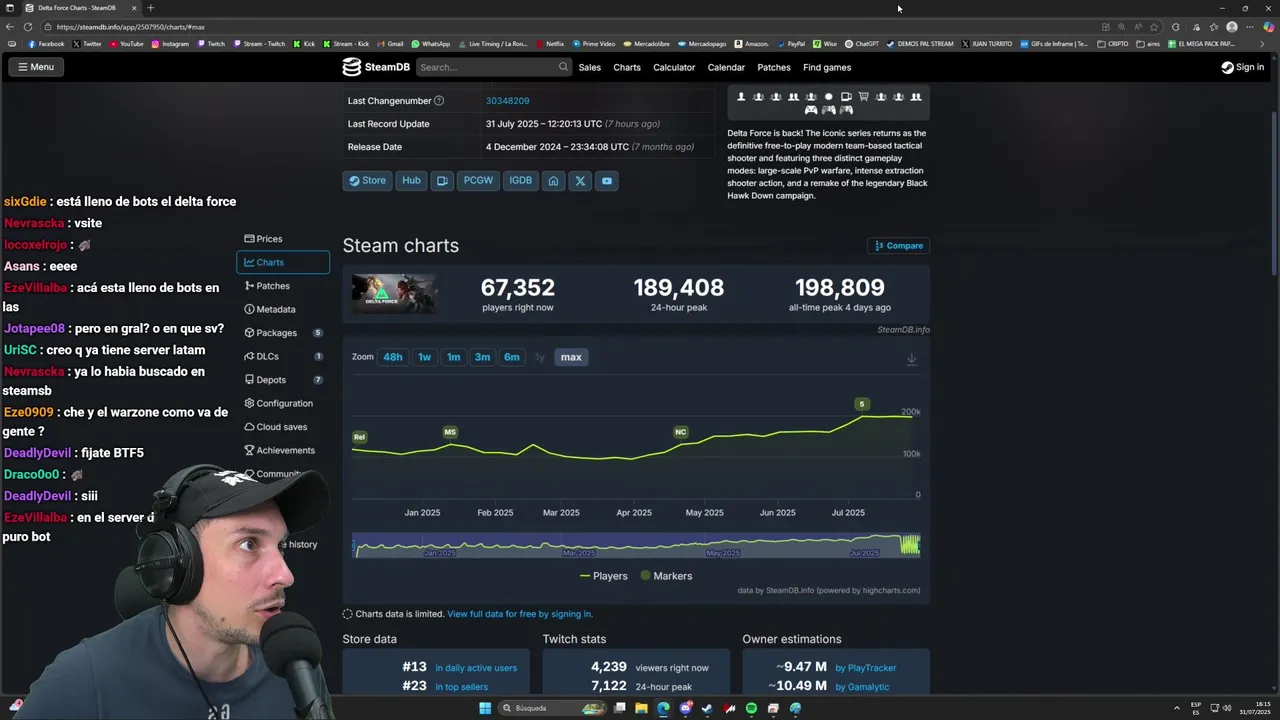
Task: Open Metadata in the sidebar
Action: point(283,309)
